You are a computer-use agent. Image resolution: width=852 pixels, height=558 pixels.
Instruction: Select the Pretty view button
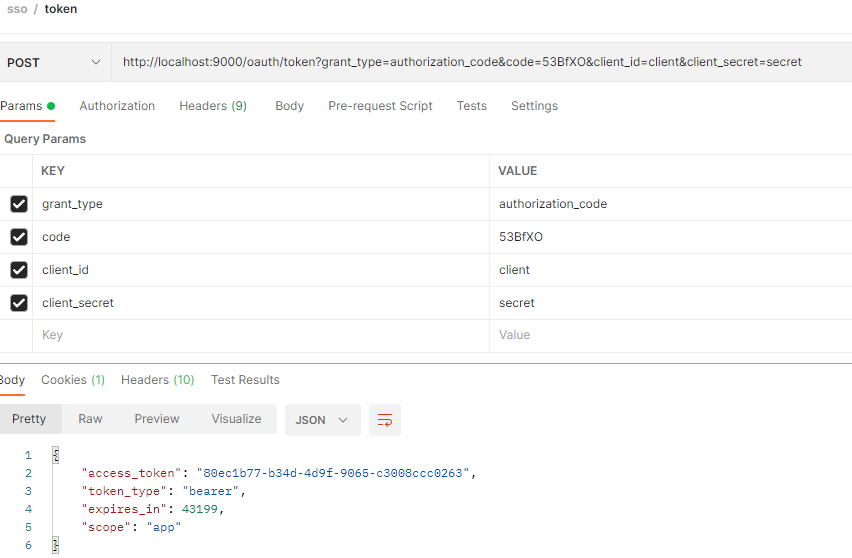[x=29, y=419]
